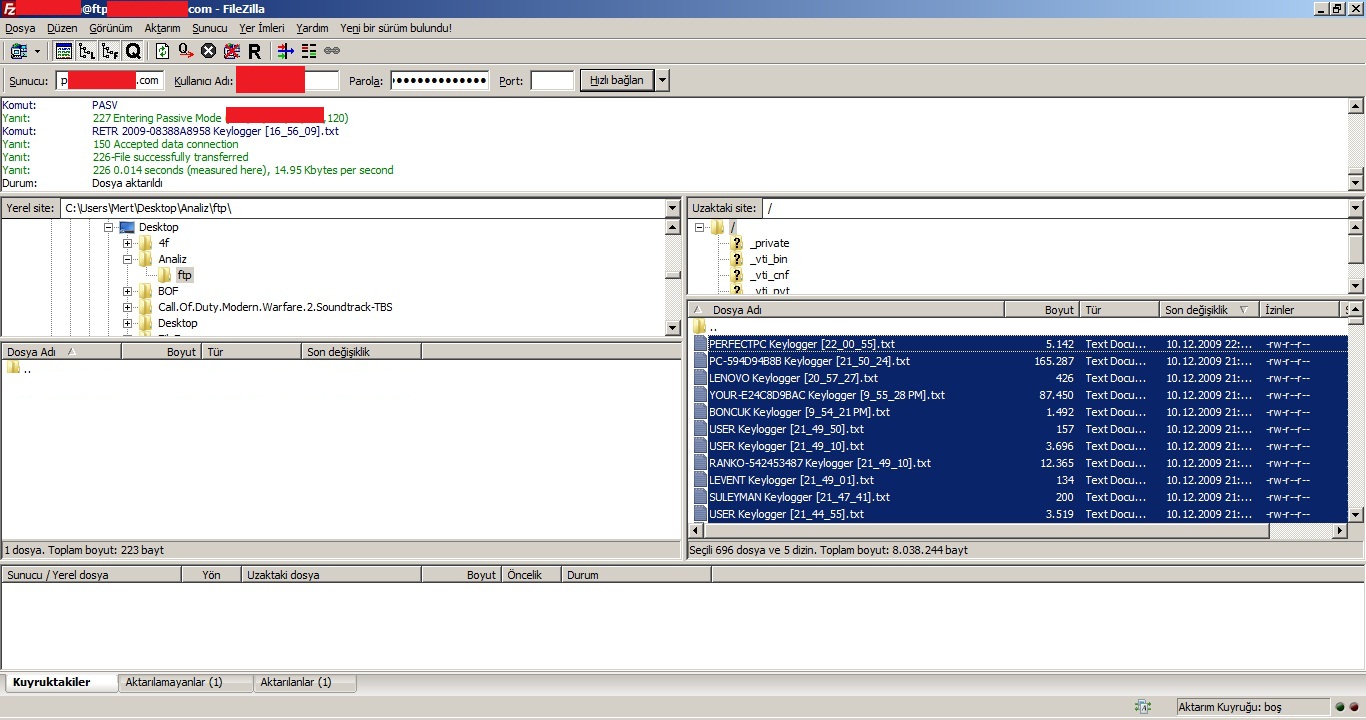
Task: Open the Sunucu menu
Action: tap(210, 28)
